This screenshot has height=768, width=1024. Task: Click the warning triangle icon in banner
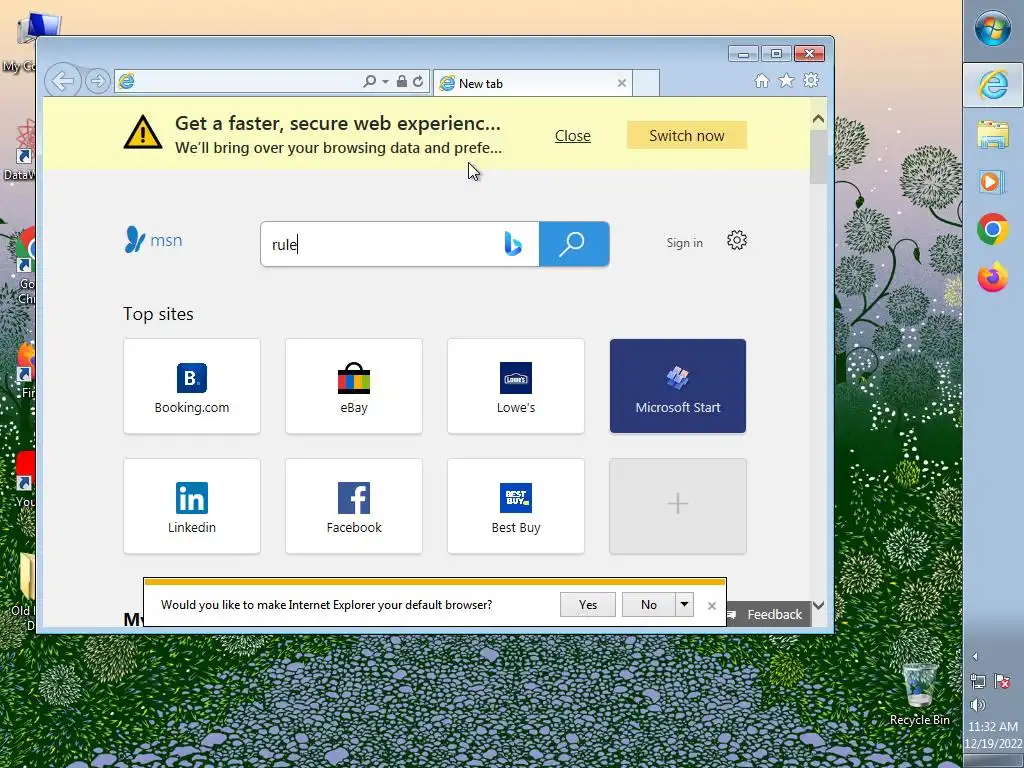click(143, 133)
